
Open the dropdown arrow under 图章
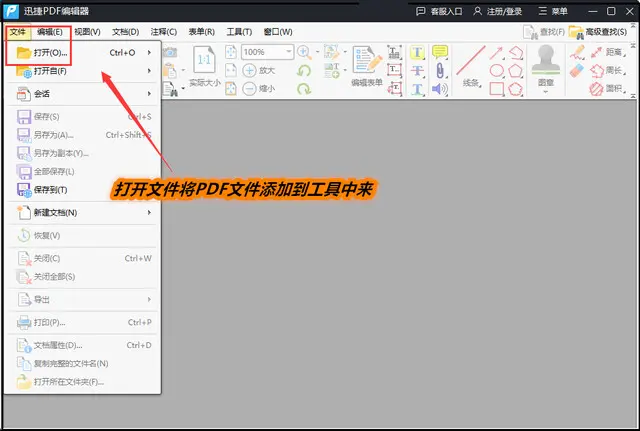(546, 91)
